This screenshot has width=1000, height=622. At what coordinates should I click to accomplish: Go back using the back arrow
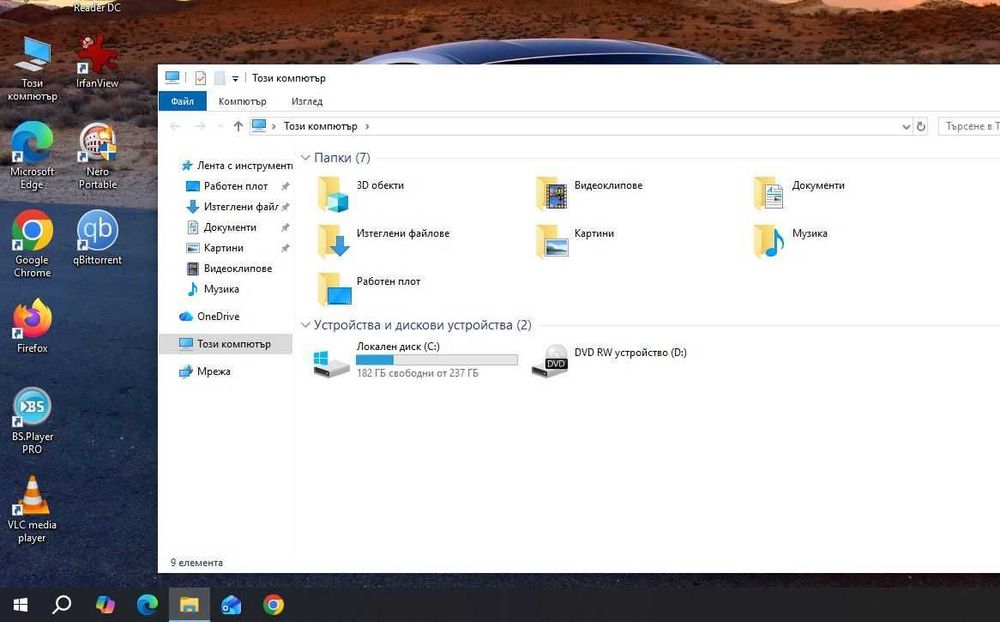pyautogui.click(x=175, y=126)
